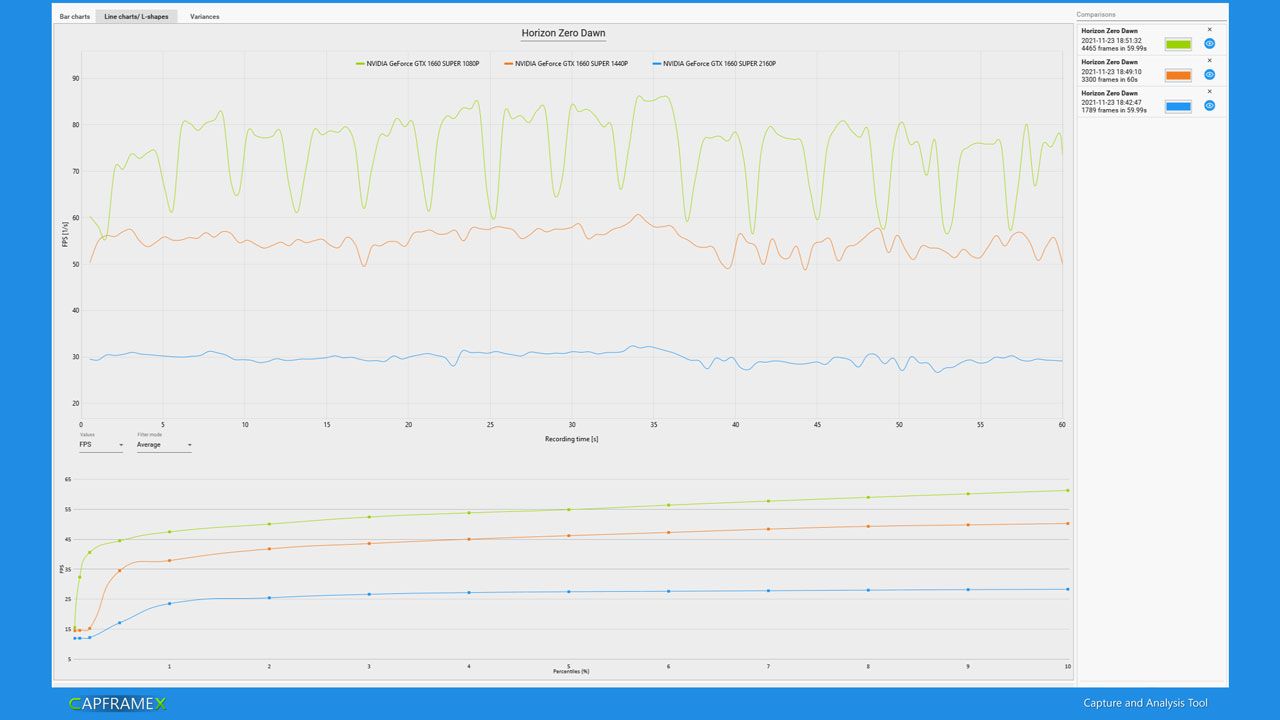
Task: Click the Comparisons panel heading
Action: pos(1096,15)
